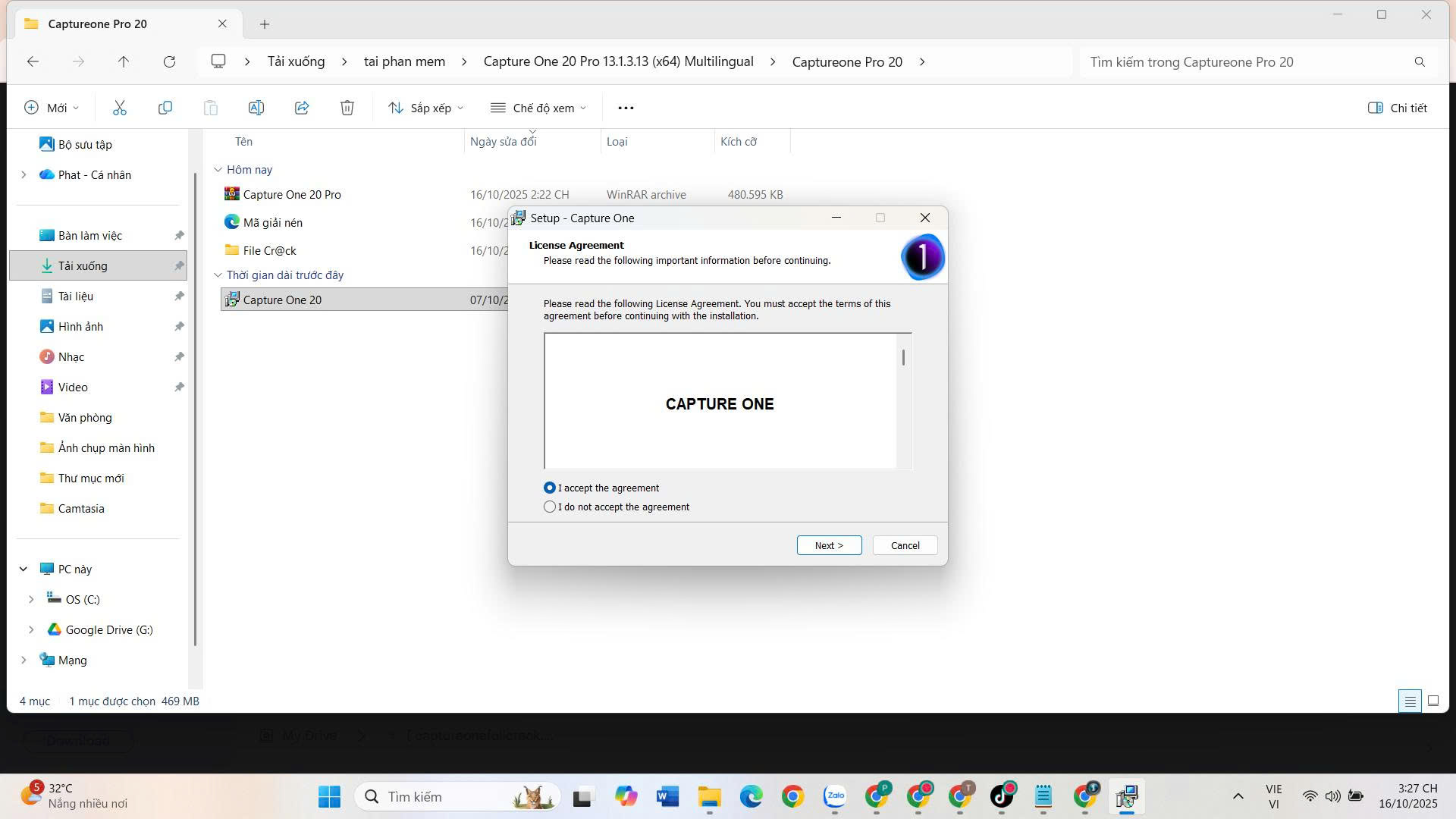Screen dimensions: 1456x819
Task: Click Cancel in the setup dialog
Action: point(905,545)
